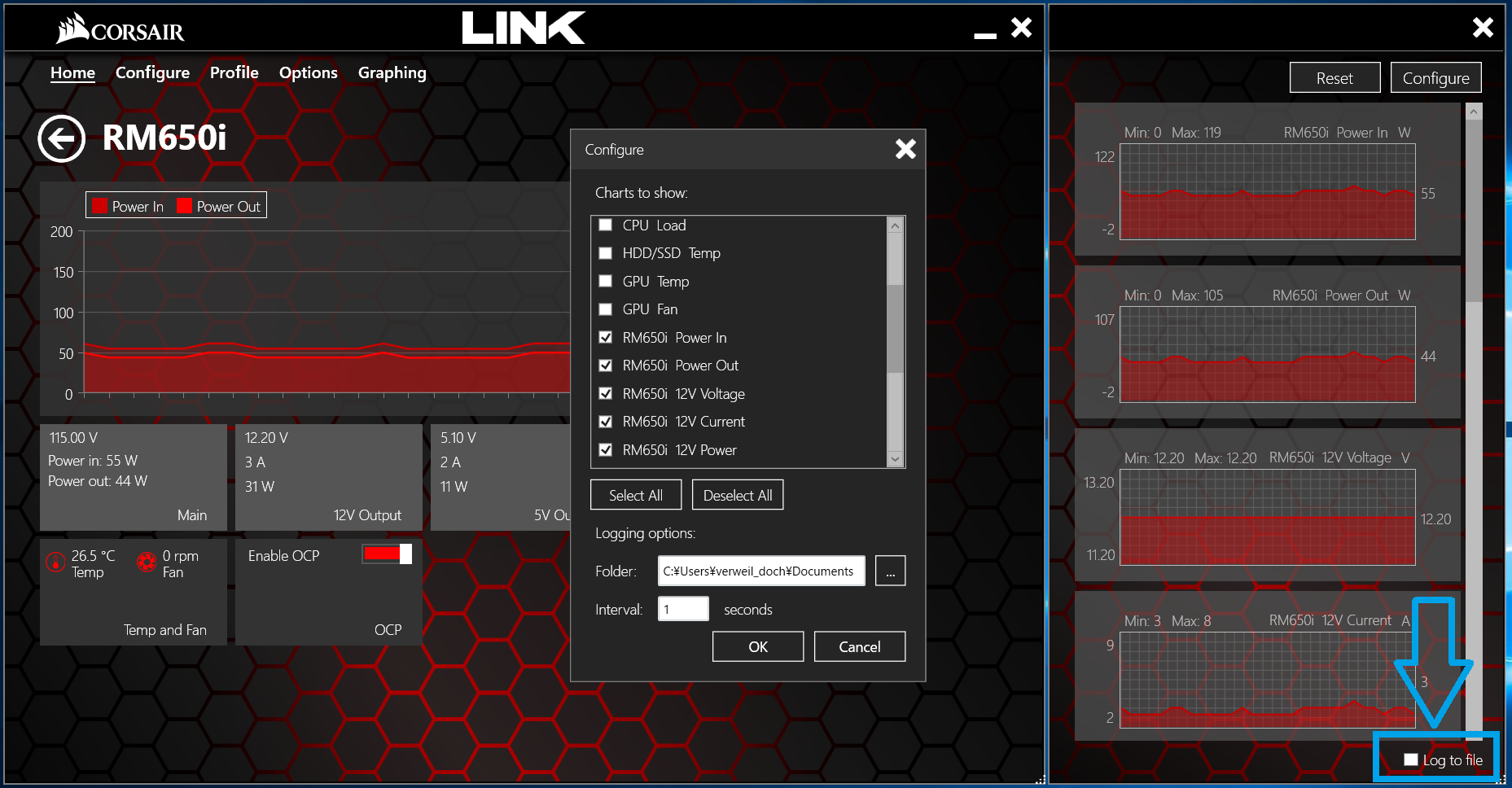Click the RM650i Power Out W graph
This screenshot has width=1512, height=788.
(x=1267, y=354)
